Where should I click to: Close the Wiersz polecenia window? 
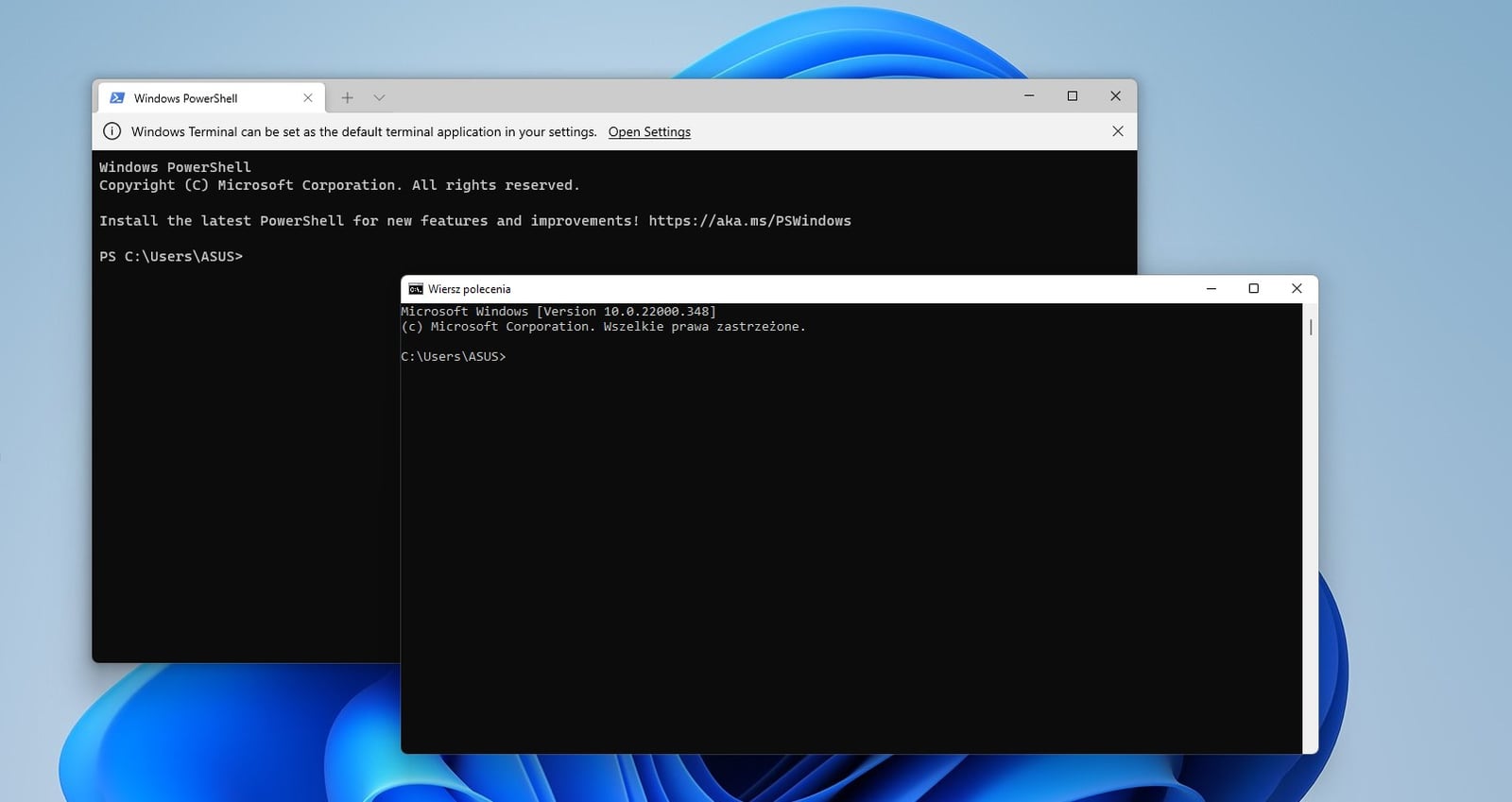pyautogui.click(x=1297, y=289)
